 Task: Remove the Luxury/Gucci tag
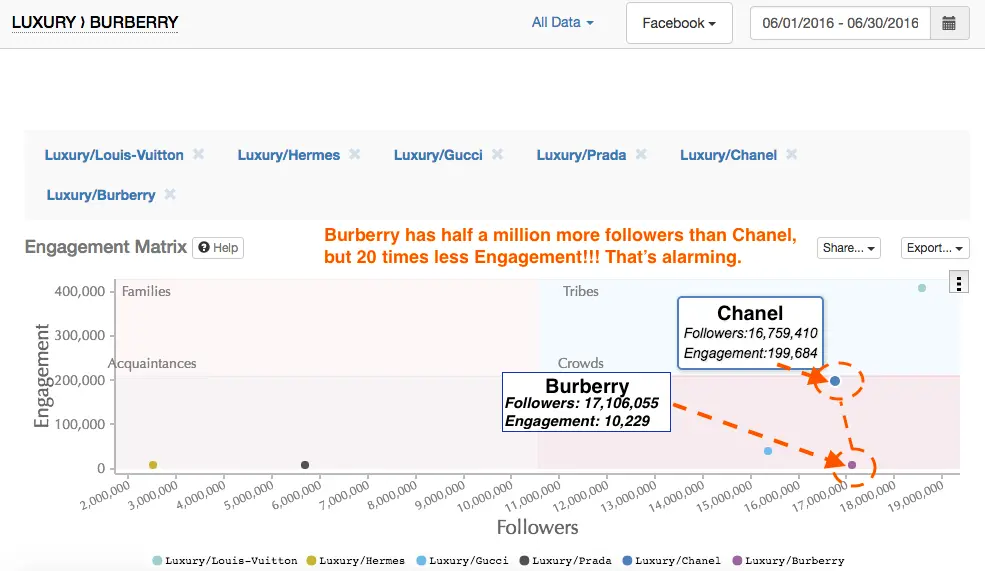pyautogui.click(x=497, y=154)
